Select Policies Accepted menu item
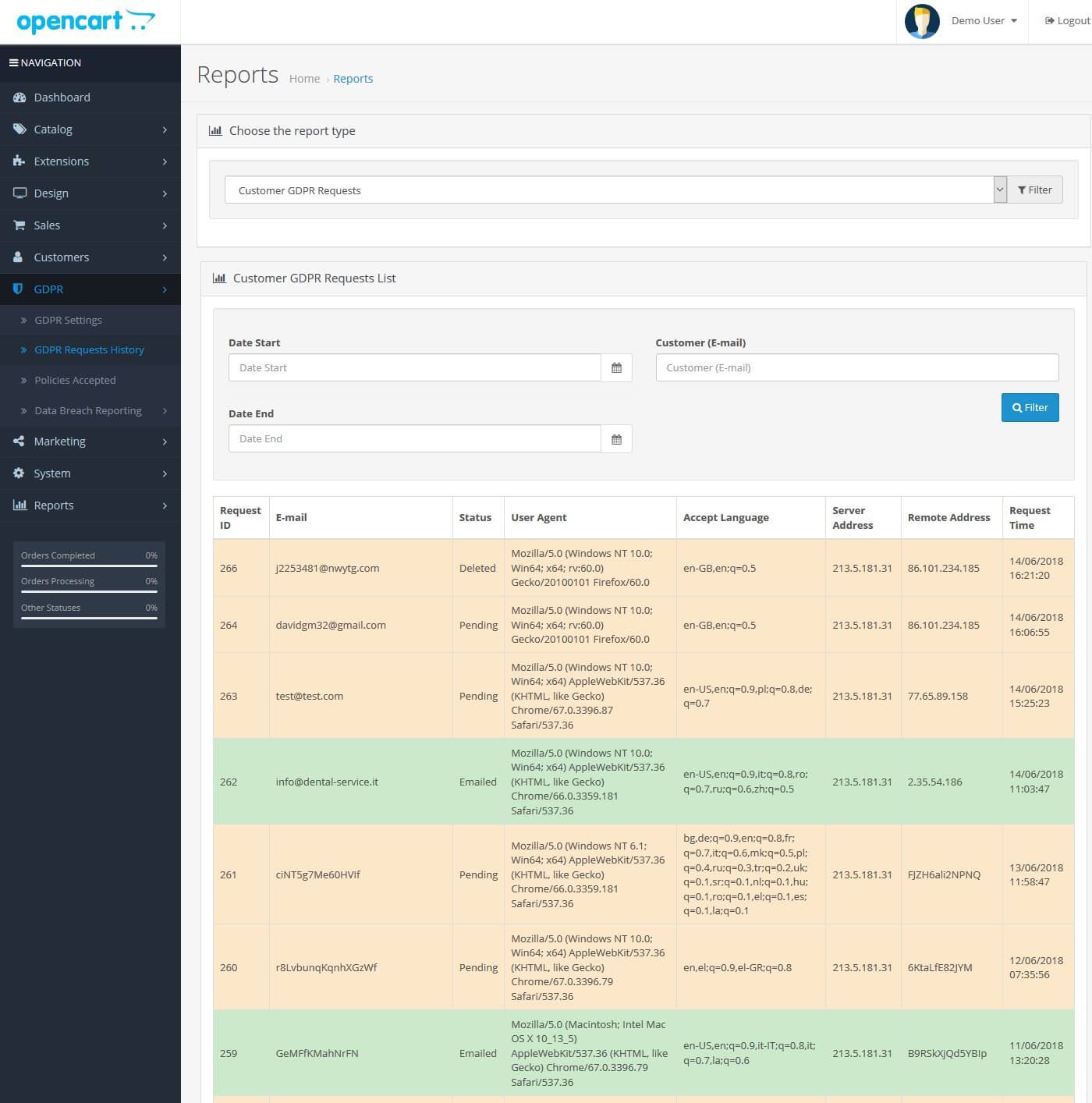The width and height of the screenshot is (1092, 1103). pos(75,381)
